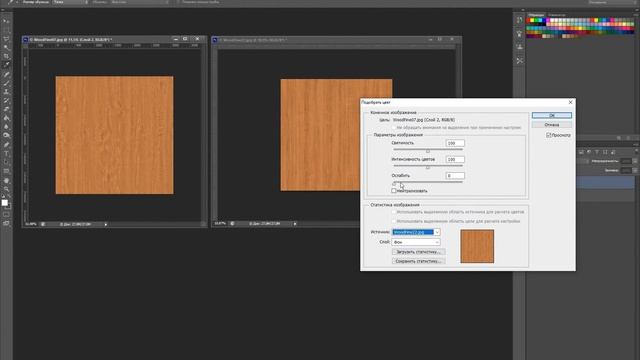Select the Rectangular Marquee tool

6,30
